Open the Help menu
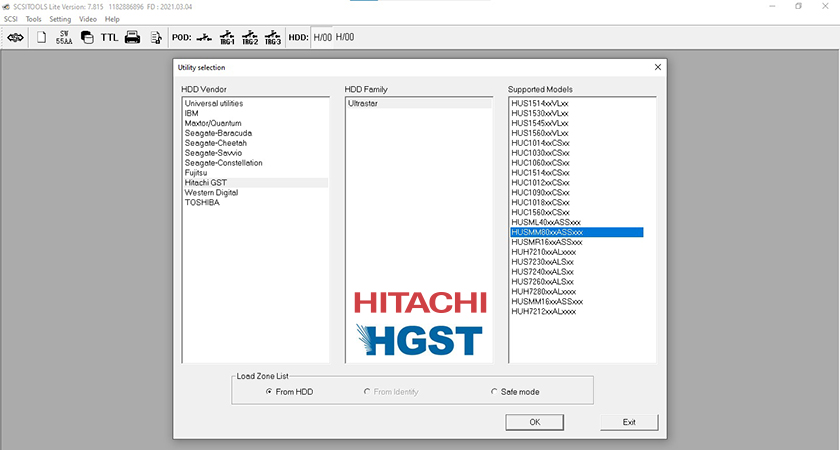Viewport: 840px width, 450px height. (x=112, y=19)
